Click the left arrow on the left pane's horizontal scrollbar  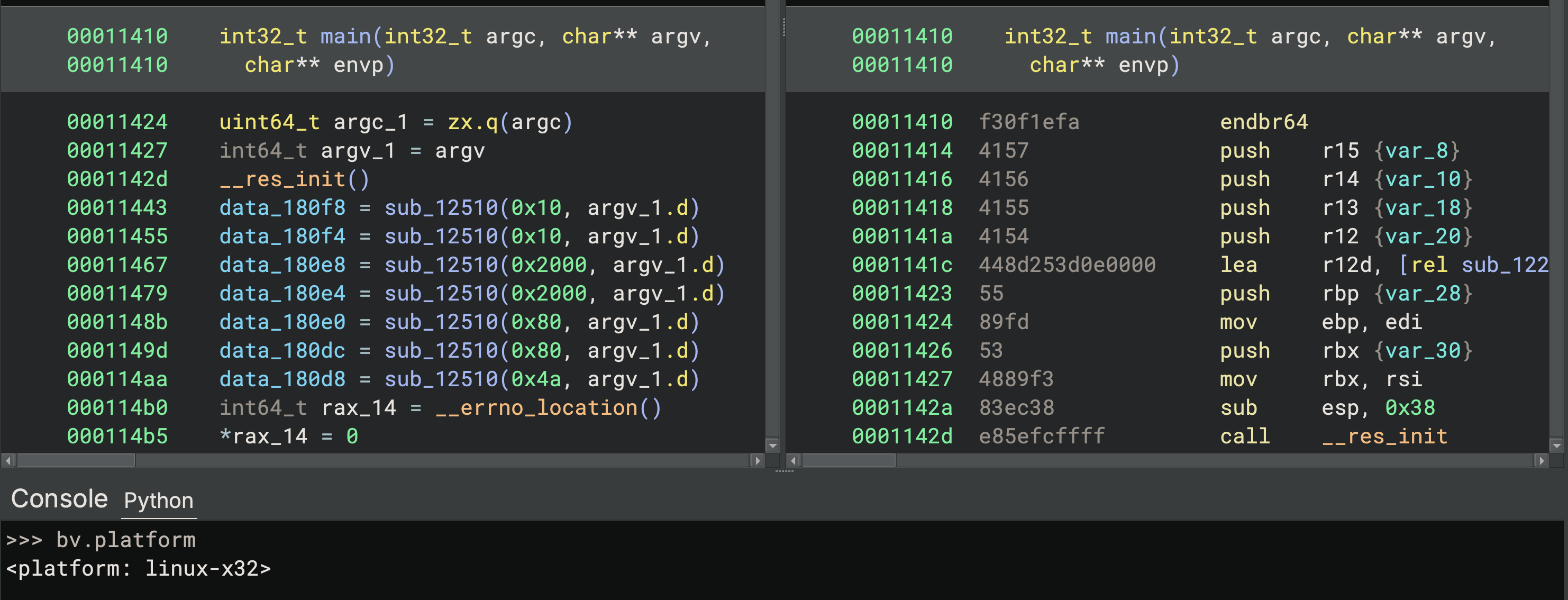click(7, 461)
